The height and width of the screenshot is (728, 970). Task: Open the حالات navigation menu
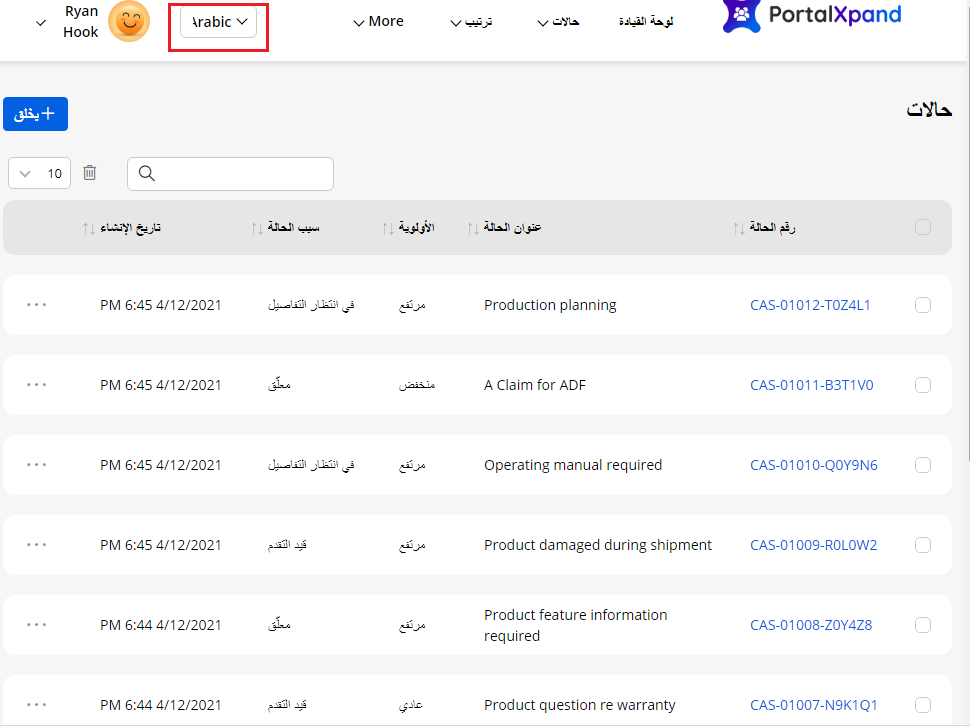point(558,21)
